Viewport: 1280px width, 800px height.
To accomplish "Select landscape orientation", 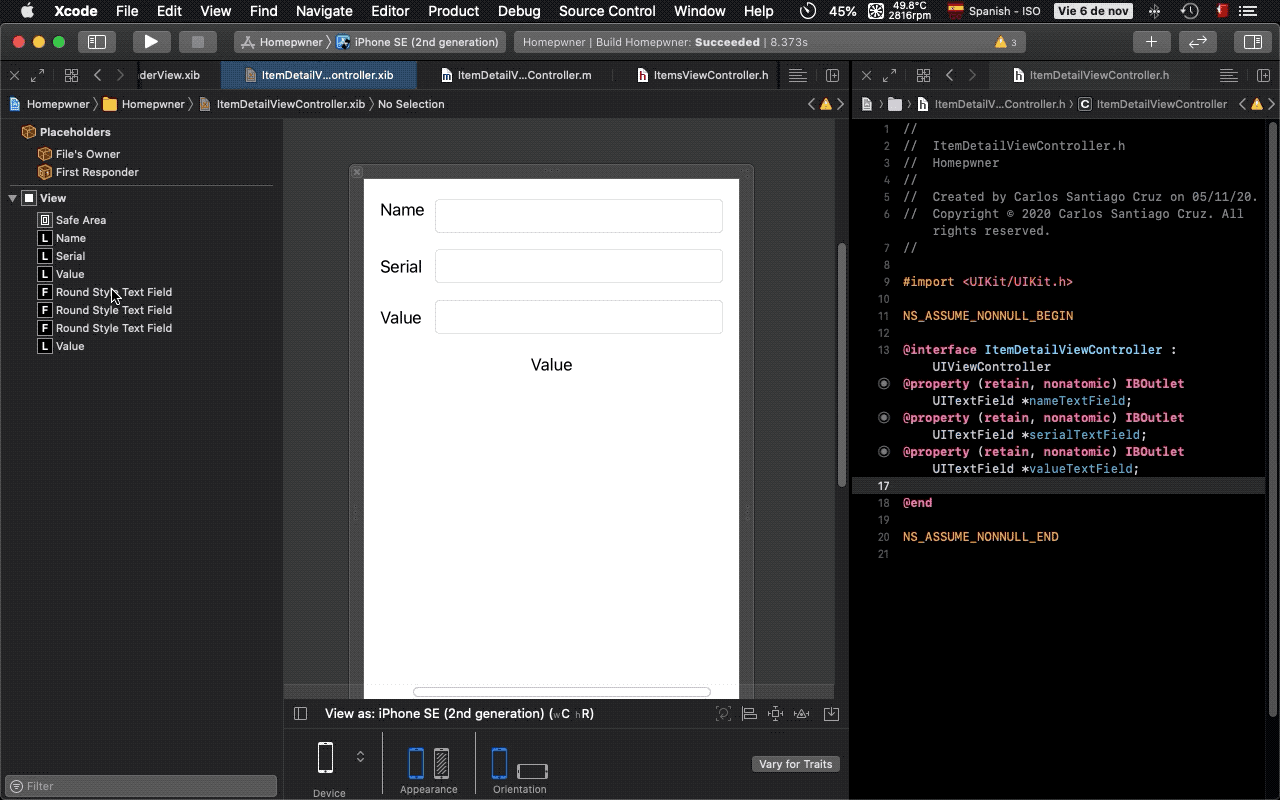I will click(533, 771).
